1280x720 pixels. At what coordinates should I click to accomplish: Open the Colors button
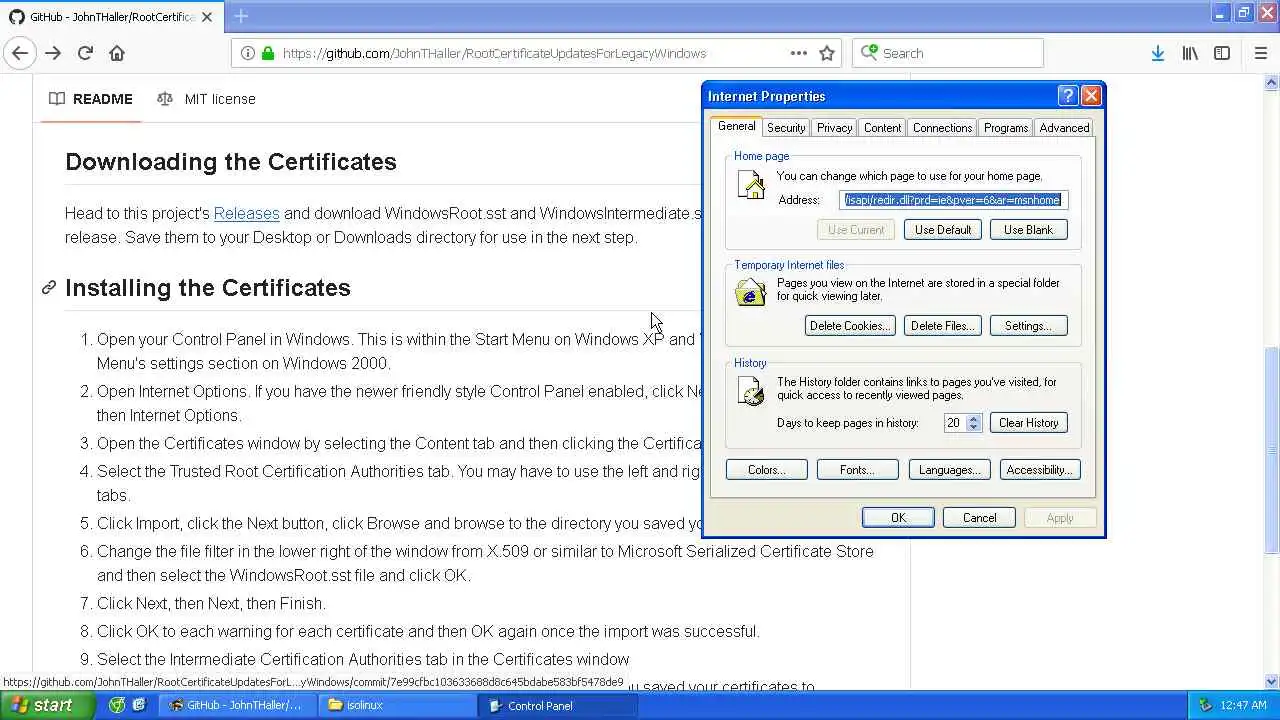coord(766,470)
